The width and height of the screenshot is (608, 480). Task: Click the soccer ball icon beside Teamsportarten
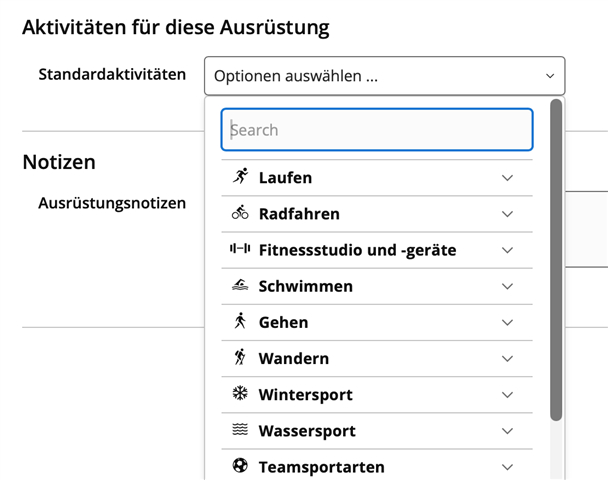240,466
